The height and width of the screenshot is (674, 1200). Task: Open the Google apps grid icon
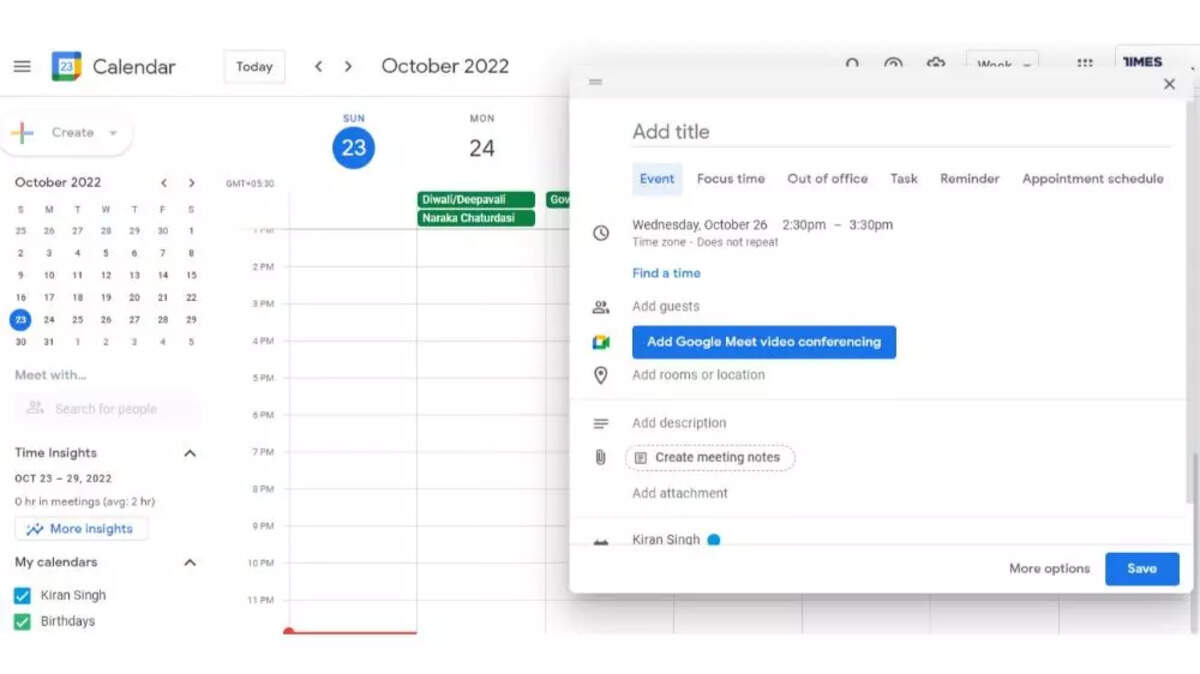coord(1084,64)
